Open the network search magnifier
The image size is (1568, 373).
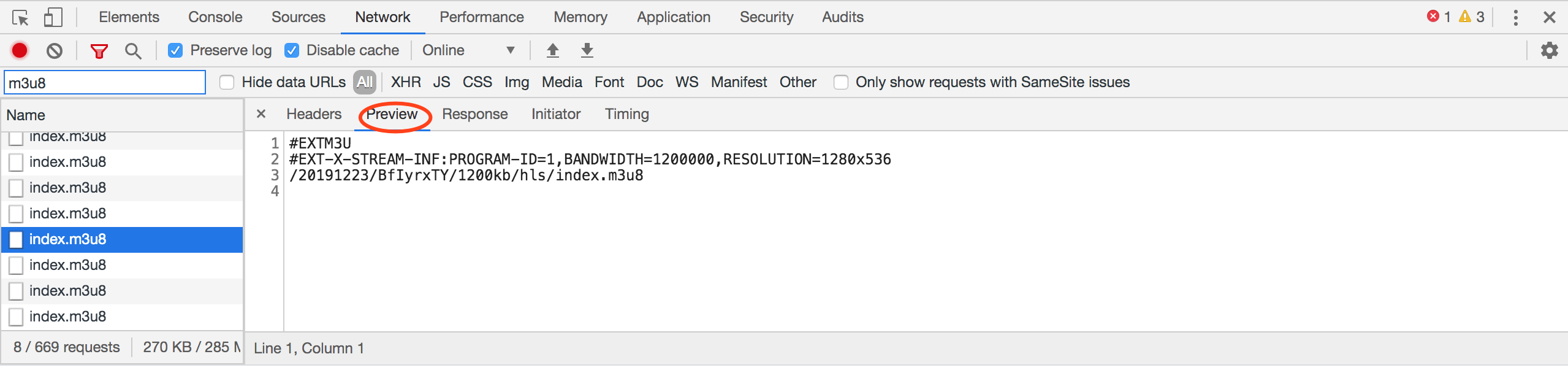click(x=133, y=50)
